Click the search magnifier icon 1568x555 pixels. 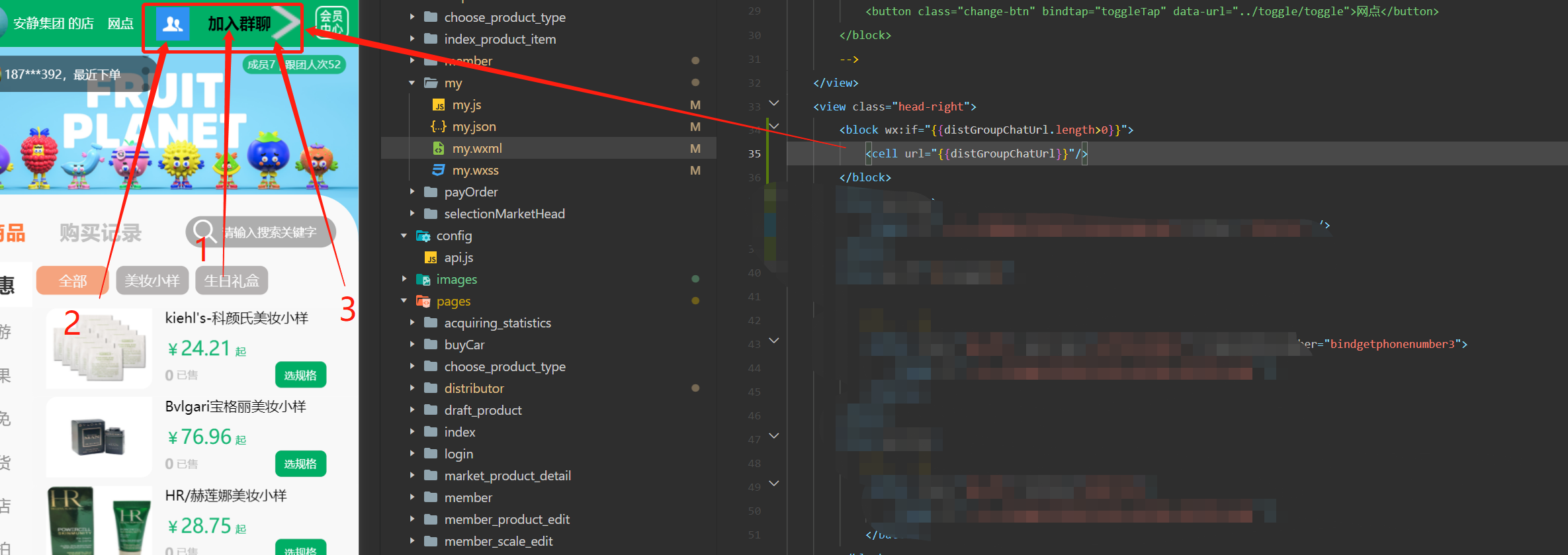pyautogui.click(x=204, y=232)
